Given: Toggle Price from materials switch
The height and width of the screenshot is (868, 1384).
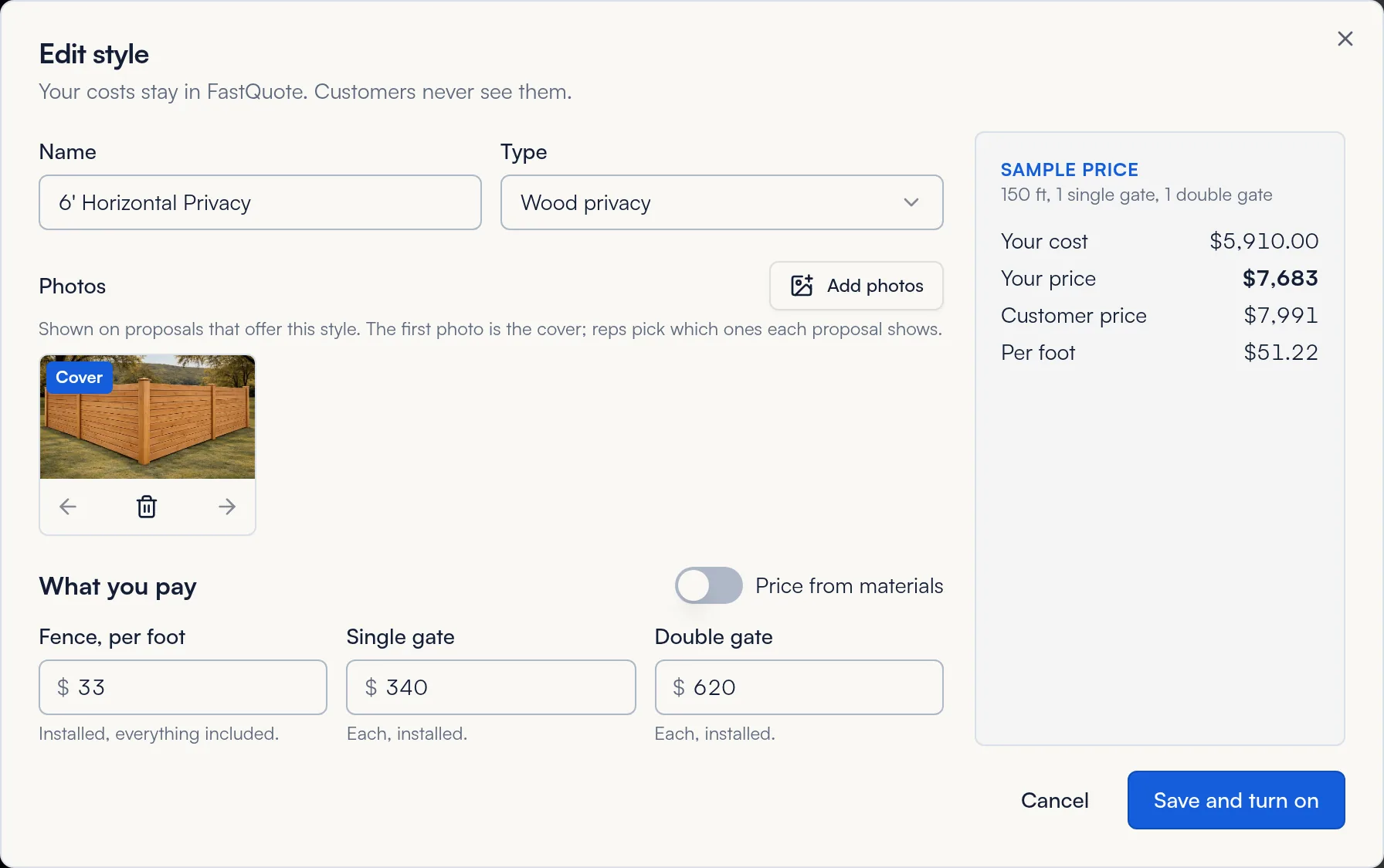Looking at the screenshot, I should pos(708,585).
